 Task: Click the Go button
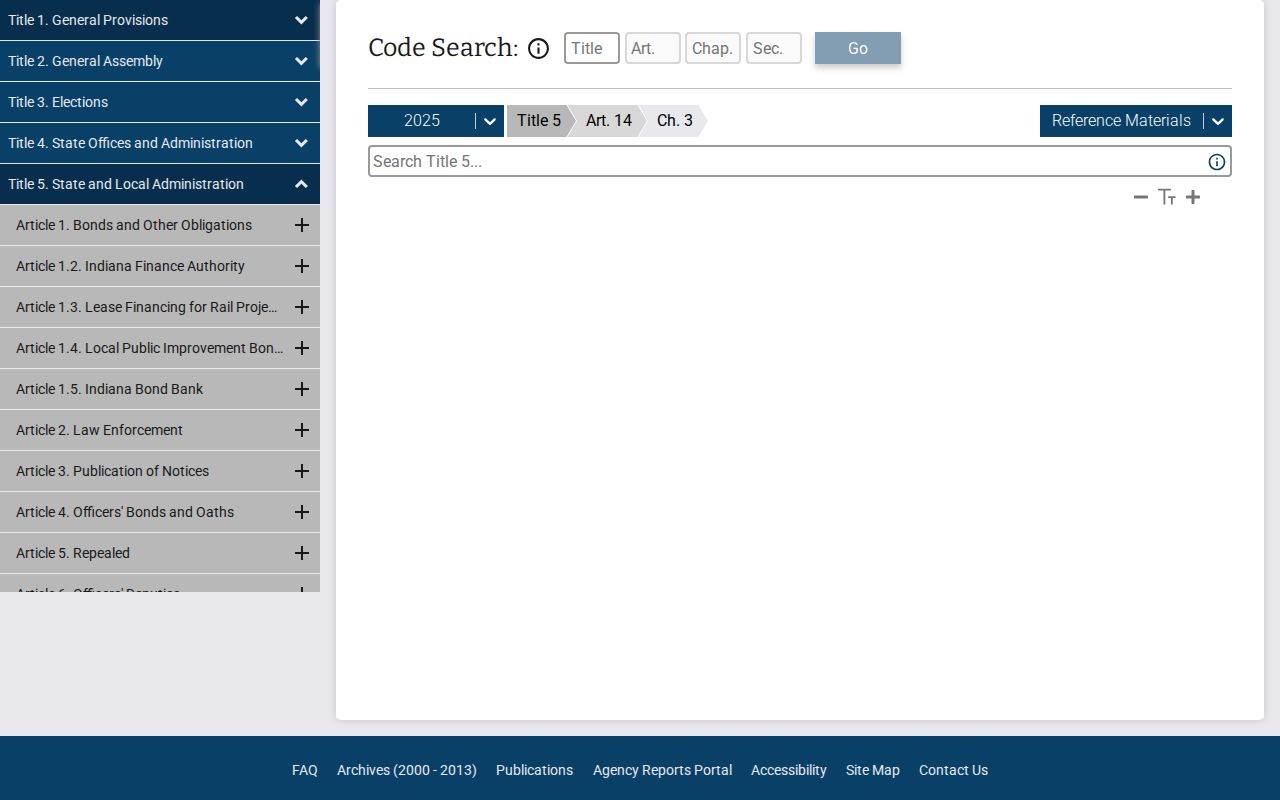coord(858,48)
